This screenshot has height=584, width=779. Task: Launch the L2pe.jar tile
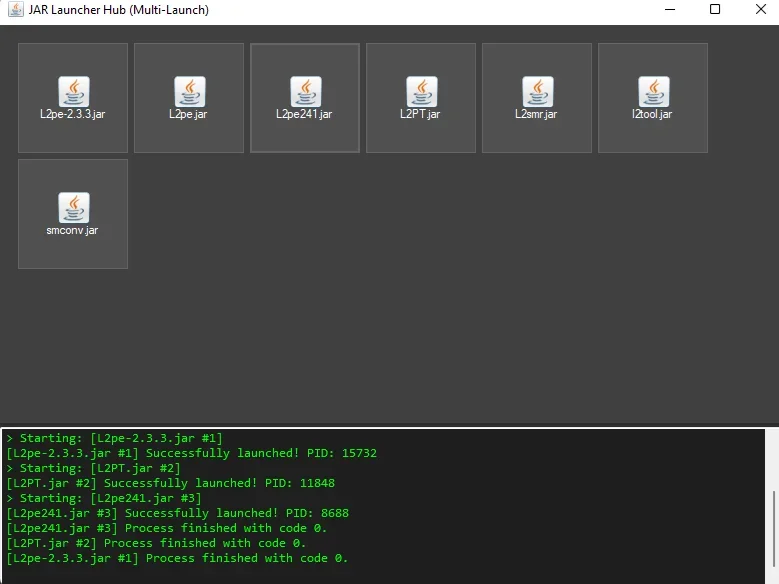(x=189, y=98)
